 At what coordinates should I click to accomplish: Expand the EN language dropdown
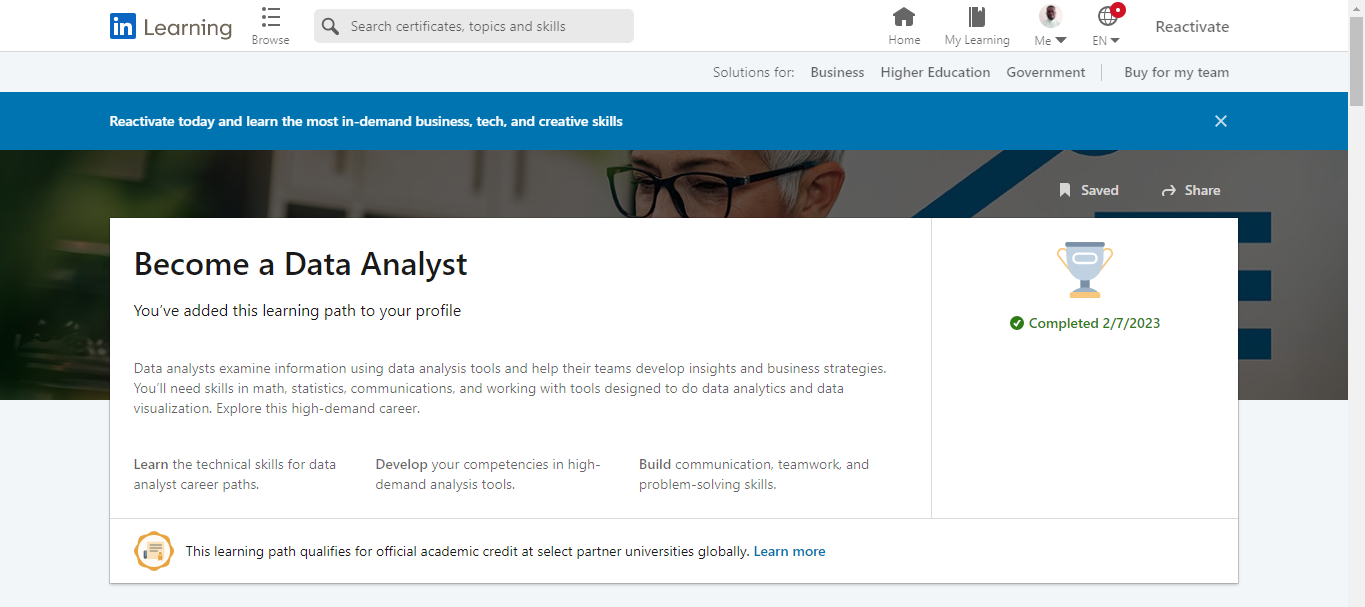pos(1114,41)
